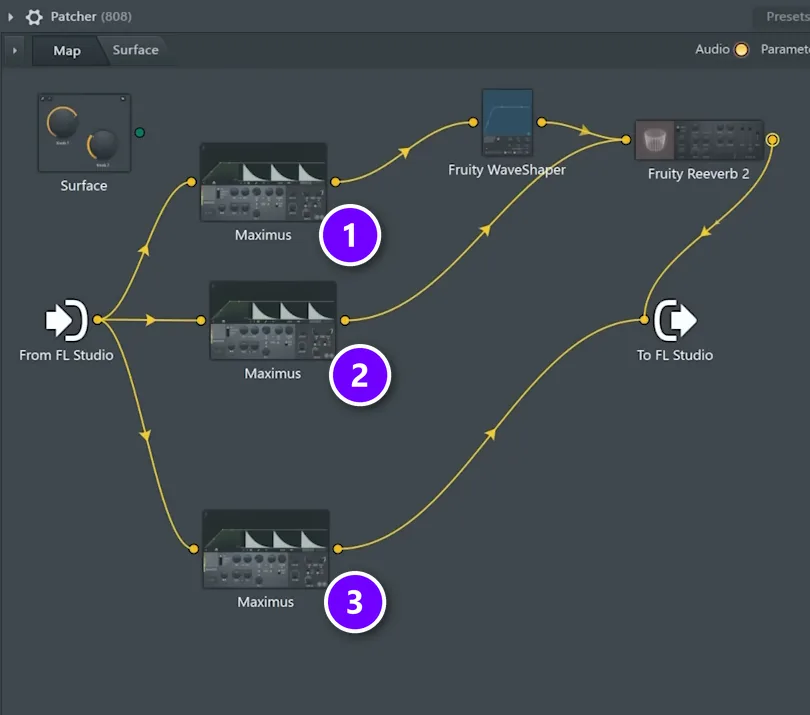Click input port of Maximus feeding To FL Studio
Screen dimensions: 810x715
point(194,549)
